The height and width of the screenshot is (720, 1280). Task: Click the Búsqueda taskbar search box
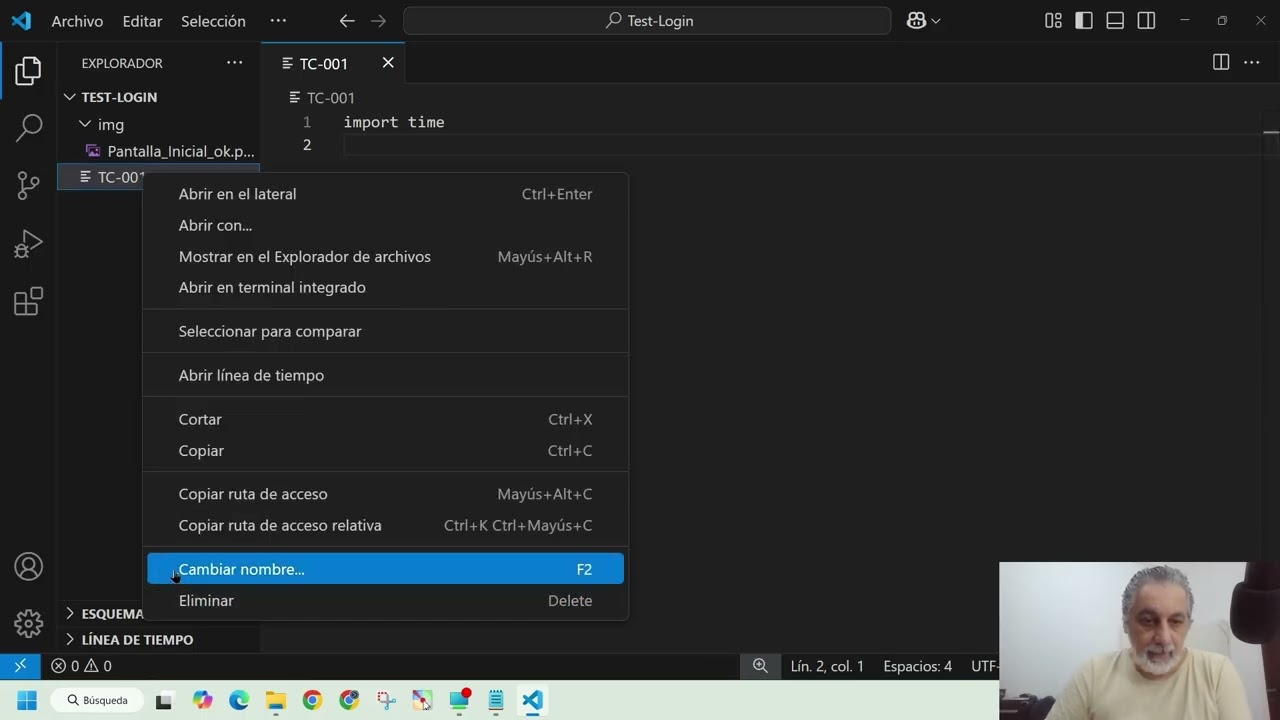97,700
